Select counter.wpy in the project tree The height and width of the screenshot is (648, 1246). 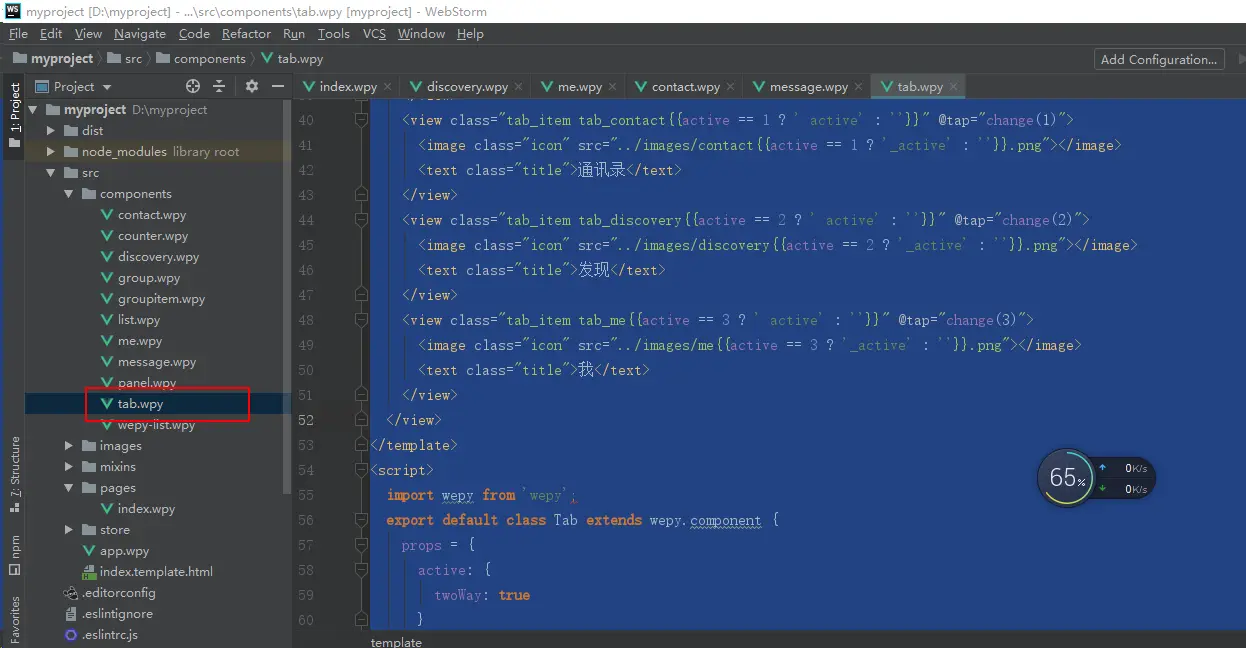click(153, 236)
